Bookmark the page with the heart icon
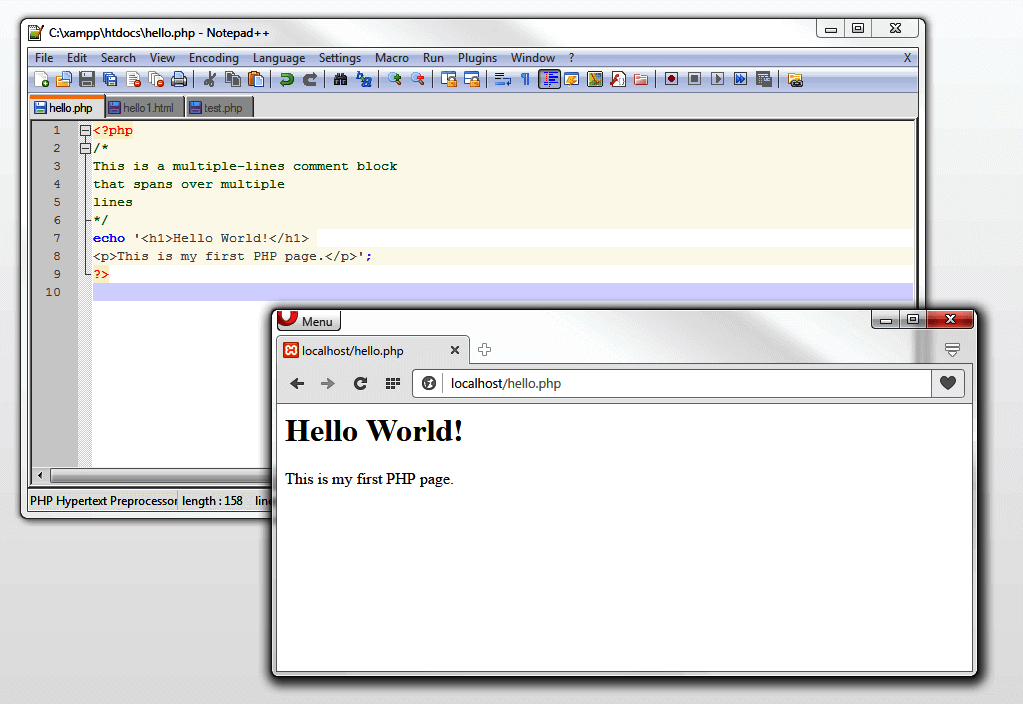 (x=947, y=383)
